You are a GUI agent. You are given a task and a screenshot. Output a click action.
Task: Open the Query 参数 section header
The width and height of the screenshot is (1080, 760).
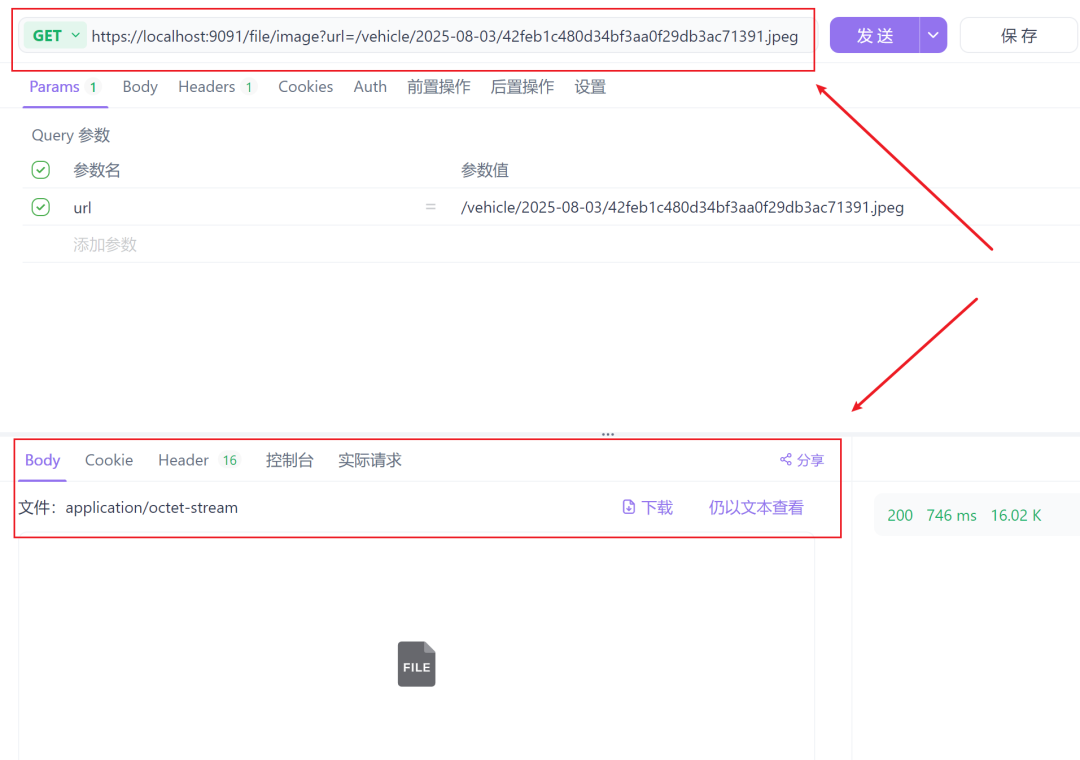(70, 135)
